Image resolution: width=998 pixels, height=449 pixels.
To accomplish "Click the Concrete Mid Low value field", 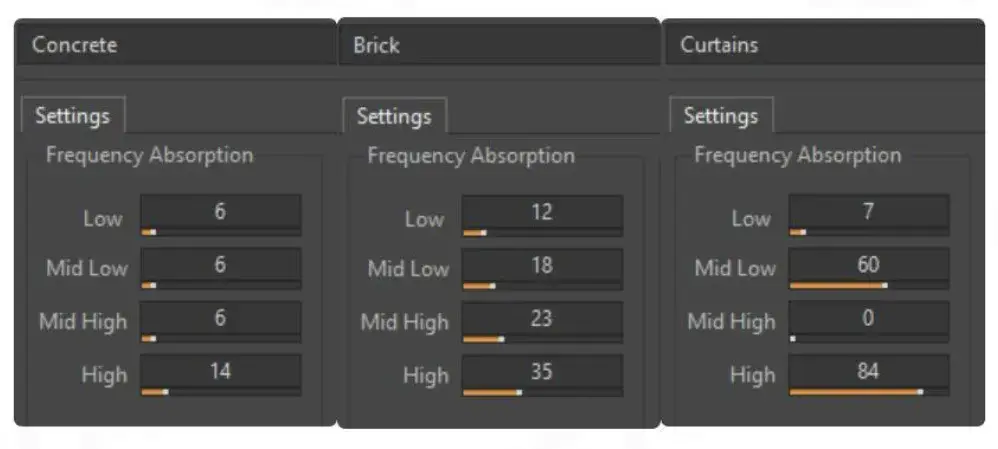I will click(220, 264).
